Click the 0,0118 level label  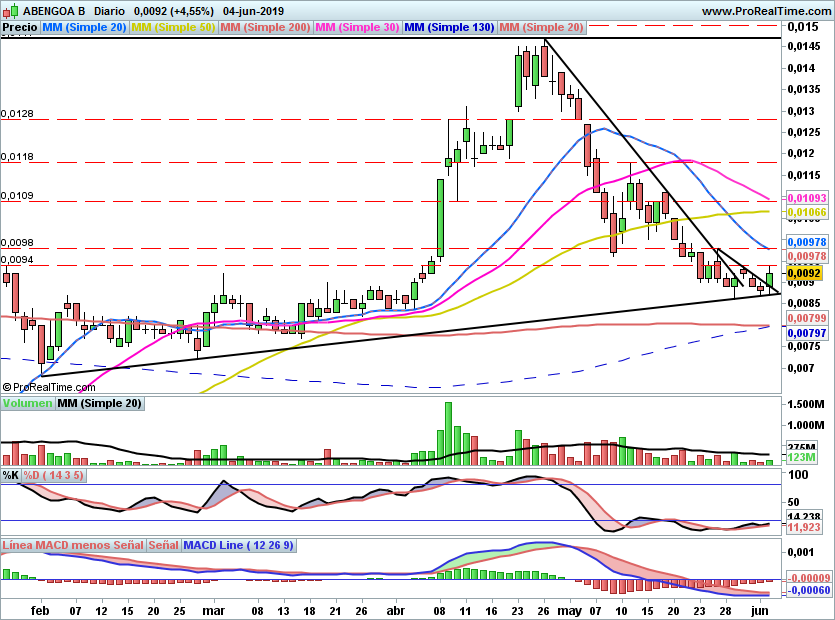(17, 157)
